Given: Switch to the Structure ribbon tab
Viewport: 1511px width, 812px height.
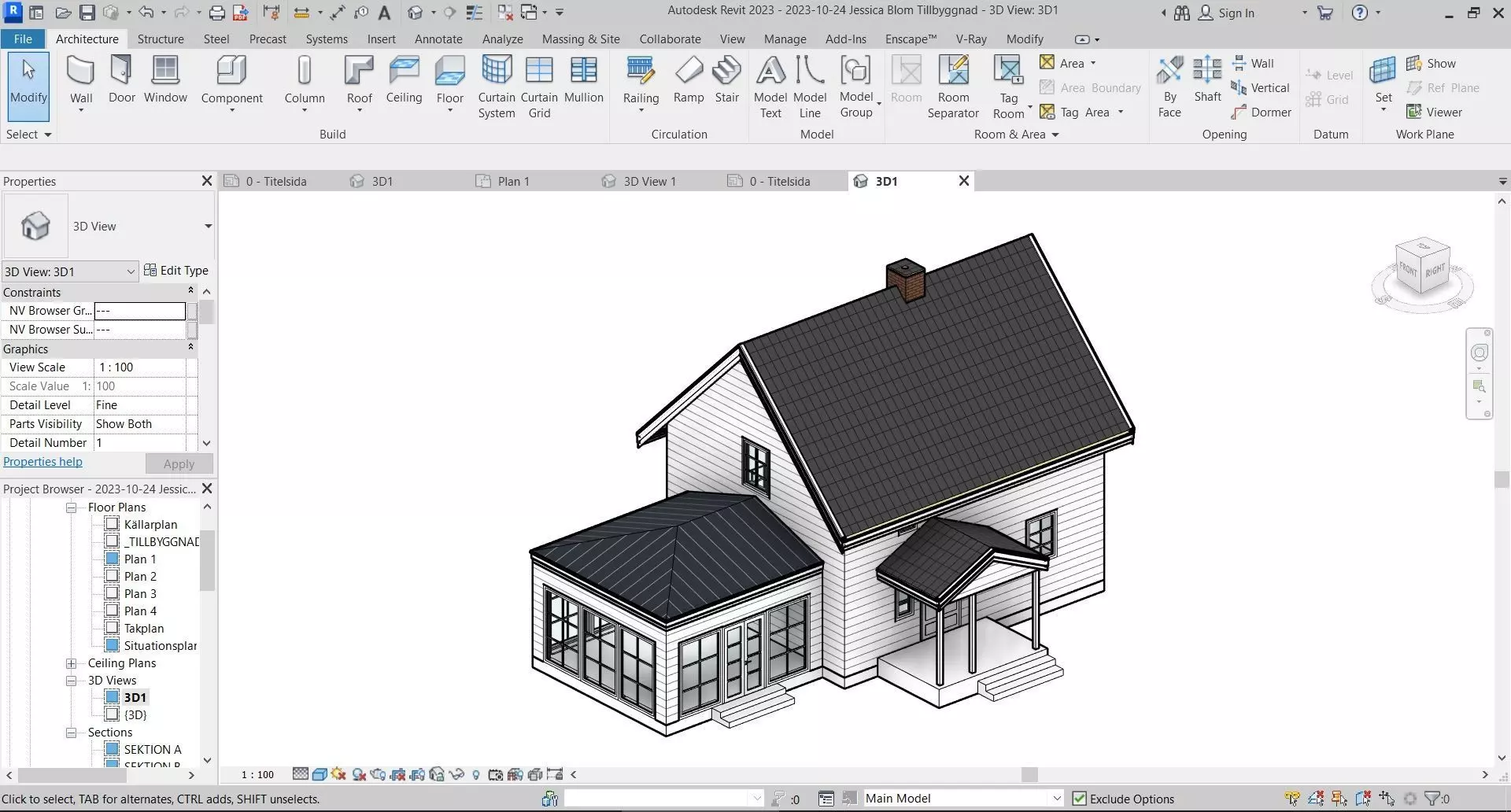Looking at the screenshot, I should click(x=161, y=39).
